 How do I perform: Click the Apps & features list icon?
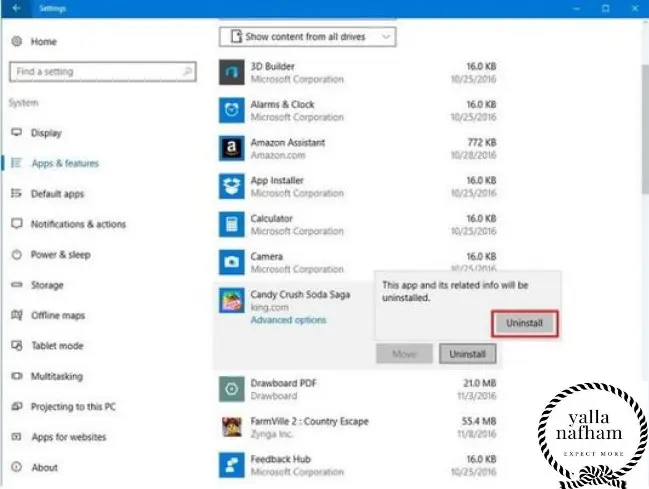17,163
